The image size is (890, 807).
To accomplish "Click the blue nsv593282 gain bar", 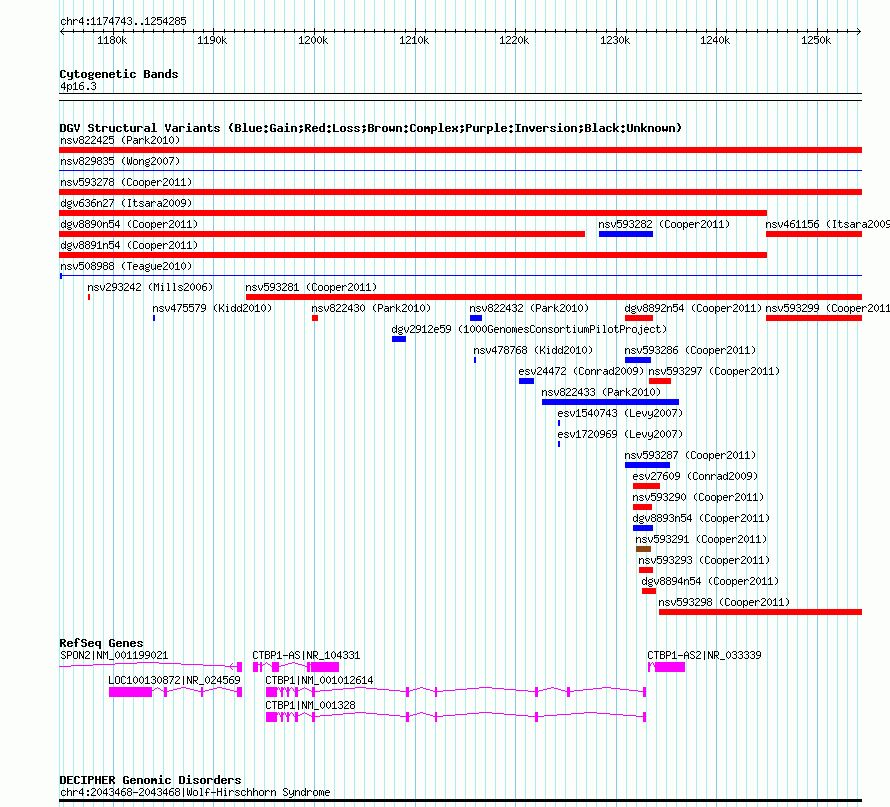I will click(626, 234).
